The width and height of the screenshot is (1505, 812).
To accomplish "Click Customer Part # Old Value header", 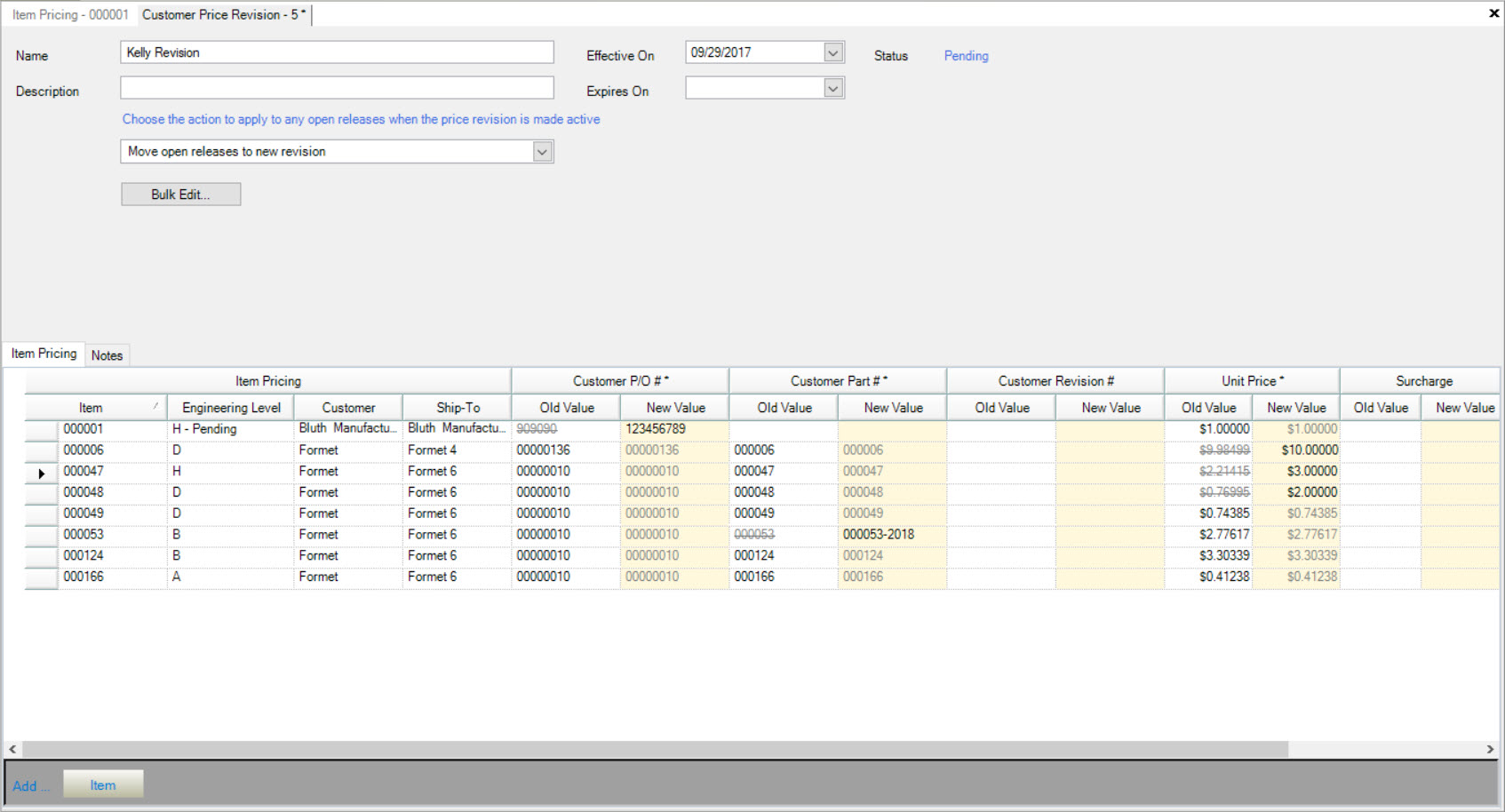I will [784, 408].
